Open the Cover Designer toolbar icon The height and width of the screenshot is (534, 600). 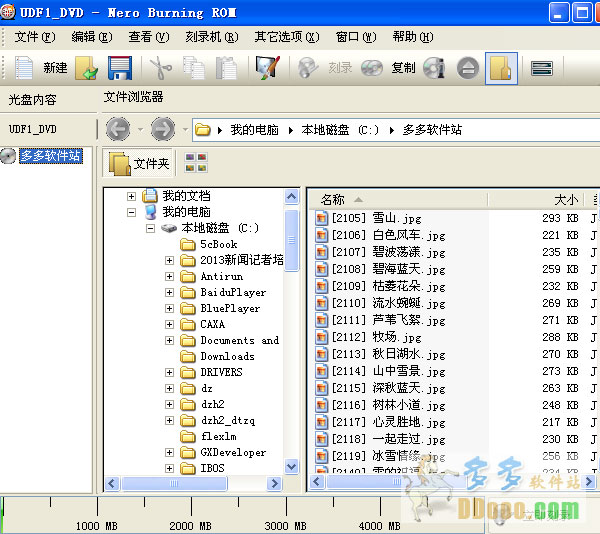click(267, 68)
